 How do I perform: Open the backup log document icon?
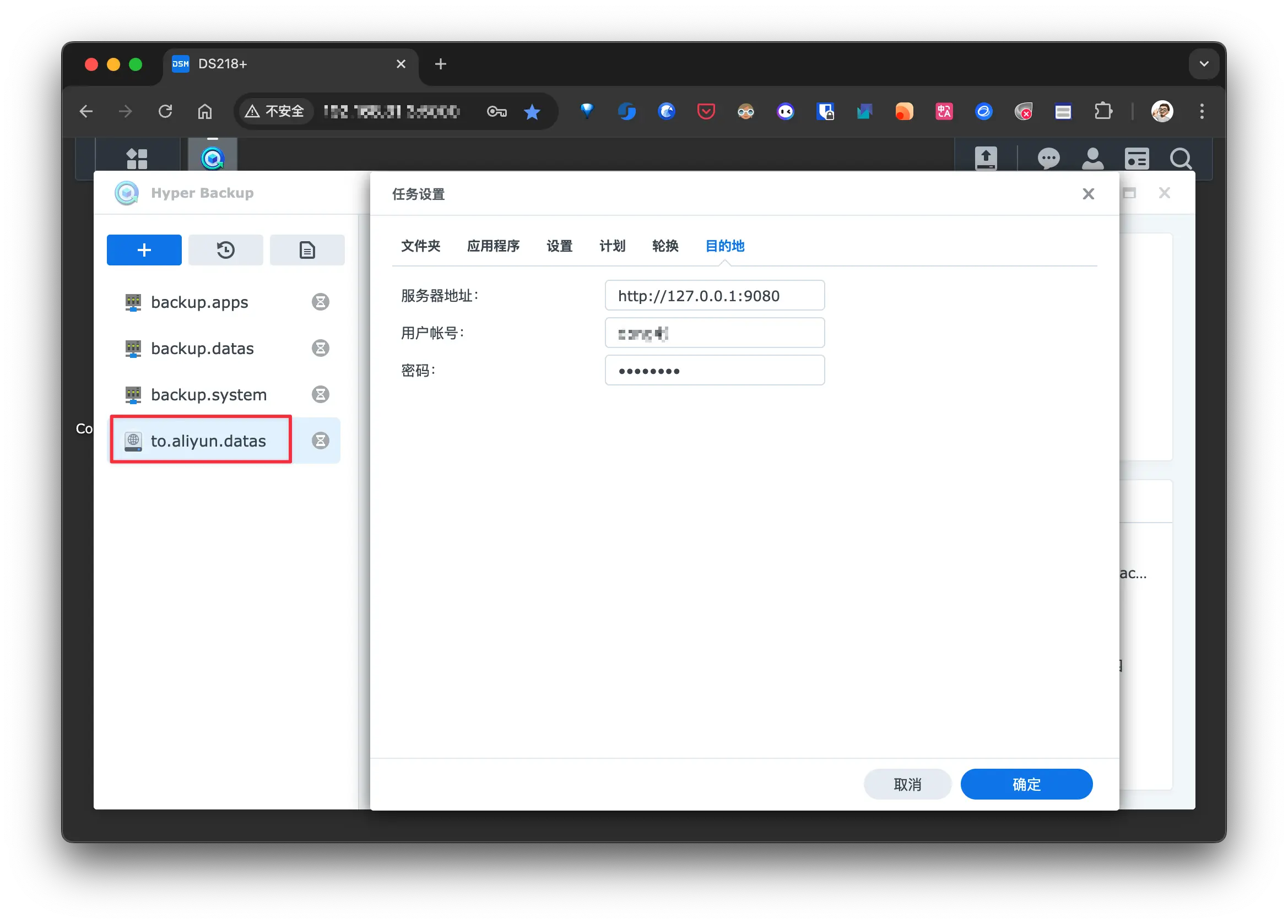point(307,250)
